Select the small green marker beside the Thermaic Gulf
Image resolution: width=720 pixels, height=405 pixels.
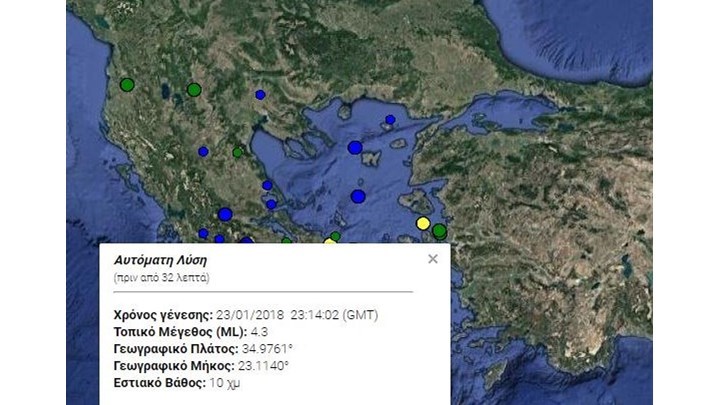pyautogui.click(x=237, y=152)
